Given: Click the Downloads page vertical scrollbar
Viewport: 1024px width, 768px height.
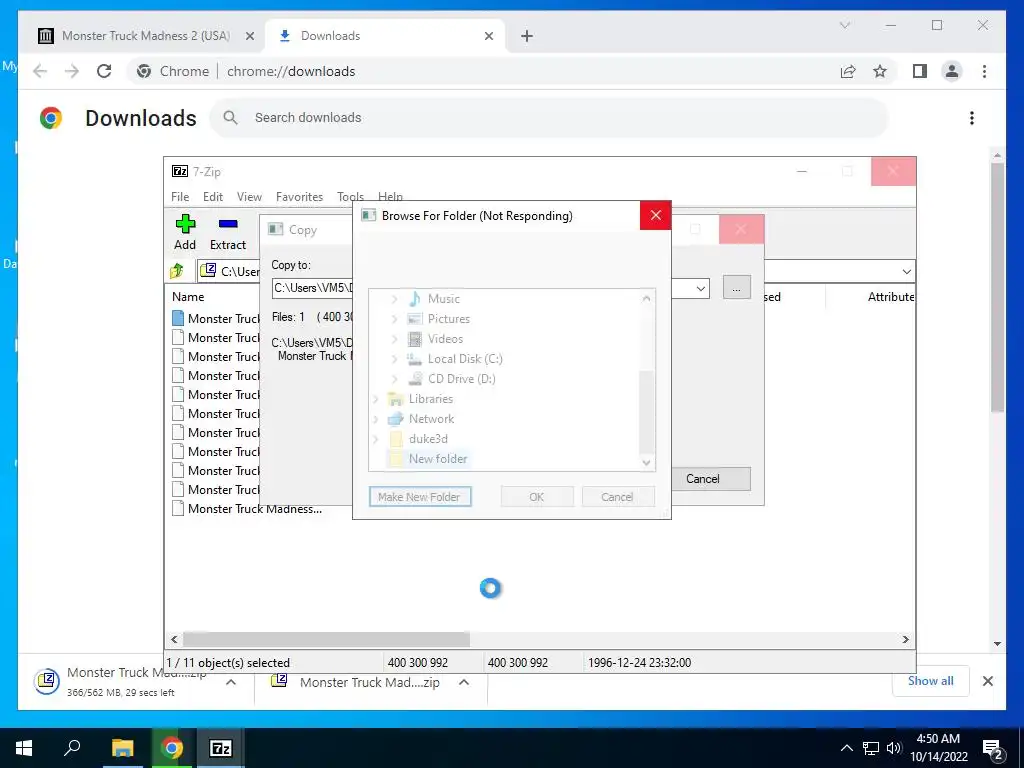Looking at the screenshot, I should 997,287.
